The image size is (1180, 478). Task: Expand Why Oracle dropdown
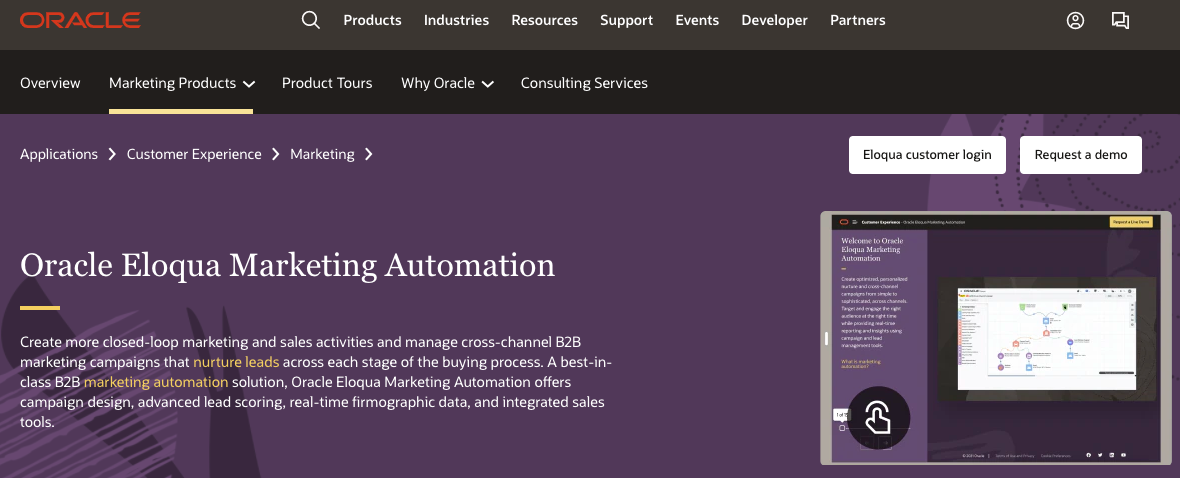coord(447,83)
